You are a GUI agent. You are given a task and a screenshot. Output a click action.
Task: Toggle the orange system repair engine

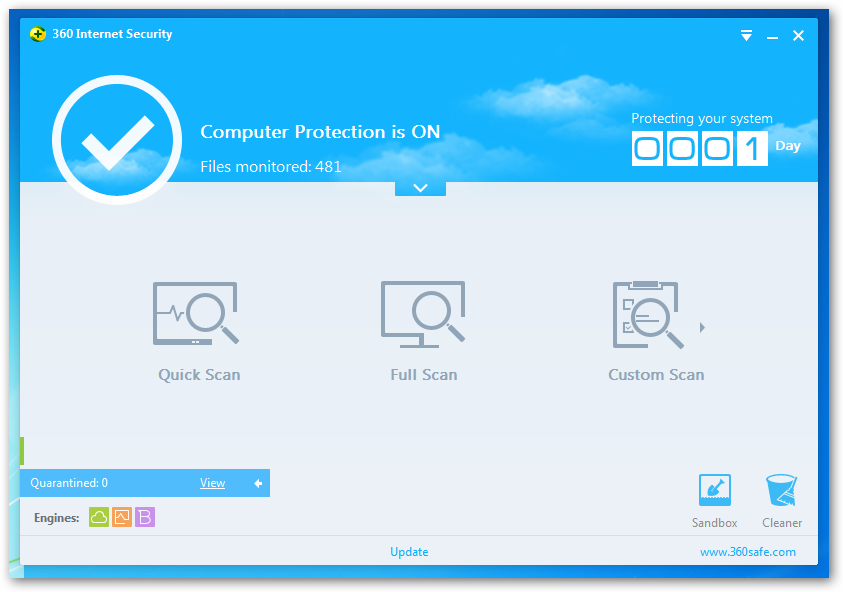click(122, 517)
